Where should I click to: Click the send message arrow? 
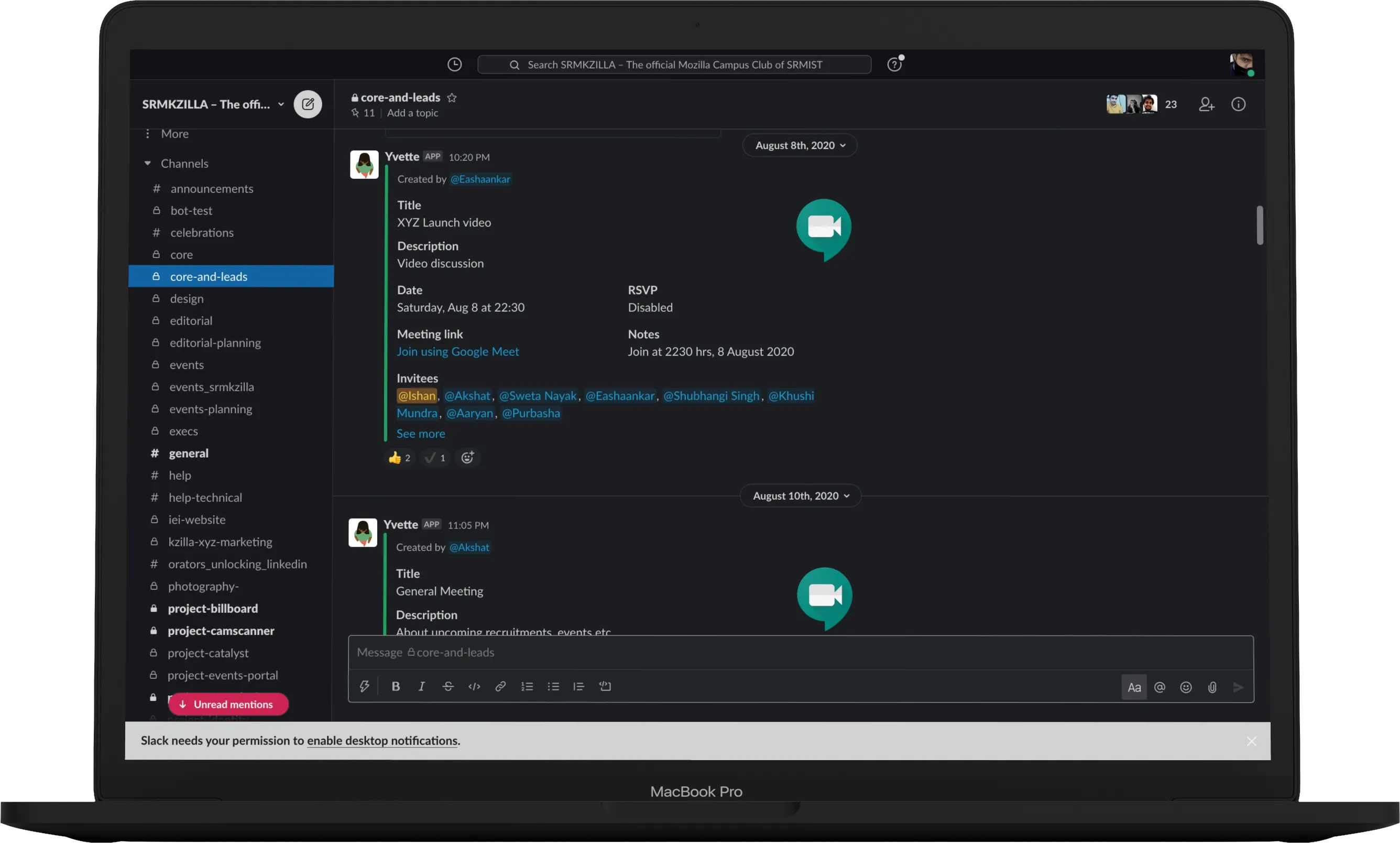coord(1238,687)
